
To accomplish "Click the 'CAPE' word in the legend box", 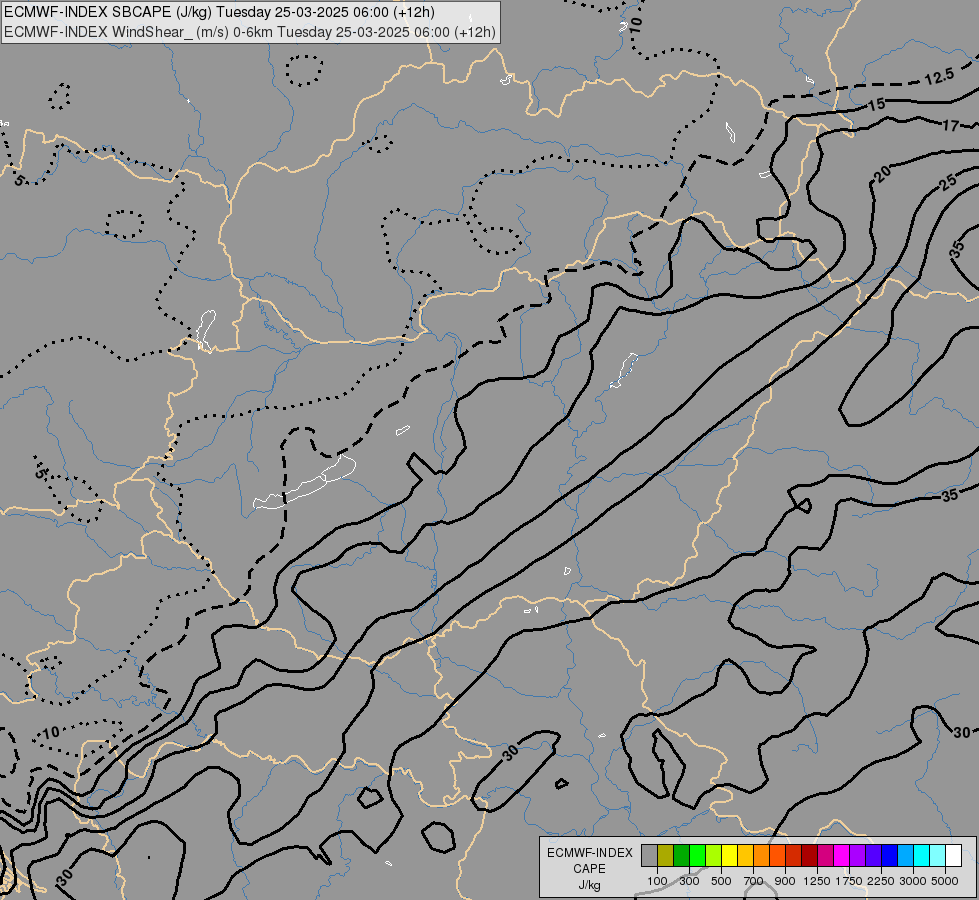I will (x=589, y=869).
